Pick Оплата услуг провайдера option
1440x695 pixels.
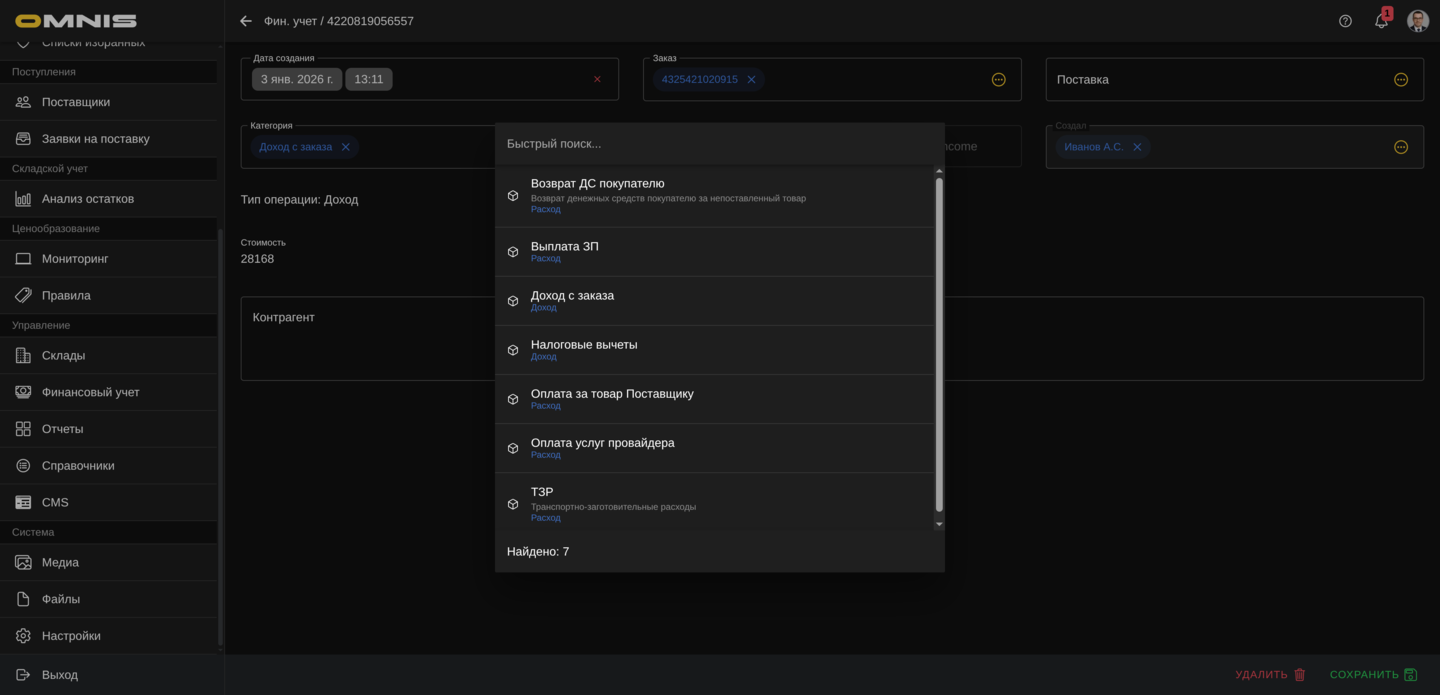pos(602,443)
